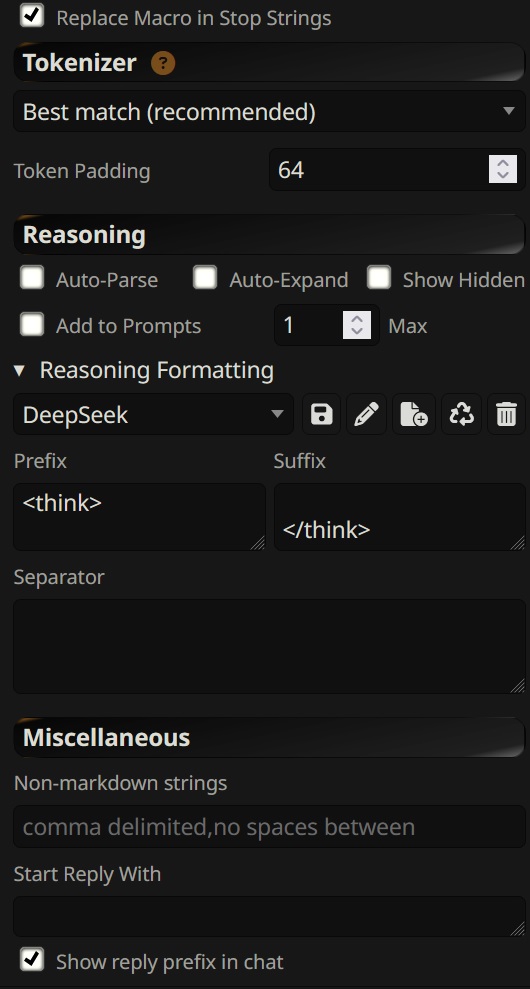Focus the Non-markdown strings field
Viewport: 530px width, 989px height.
(x=269, y=826)
